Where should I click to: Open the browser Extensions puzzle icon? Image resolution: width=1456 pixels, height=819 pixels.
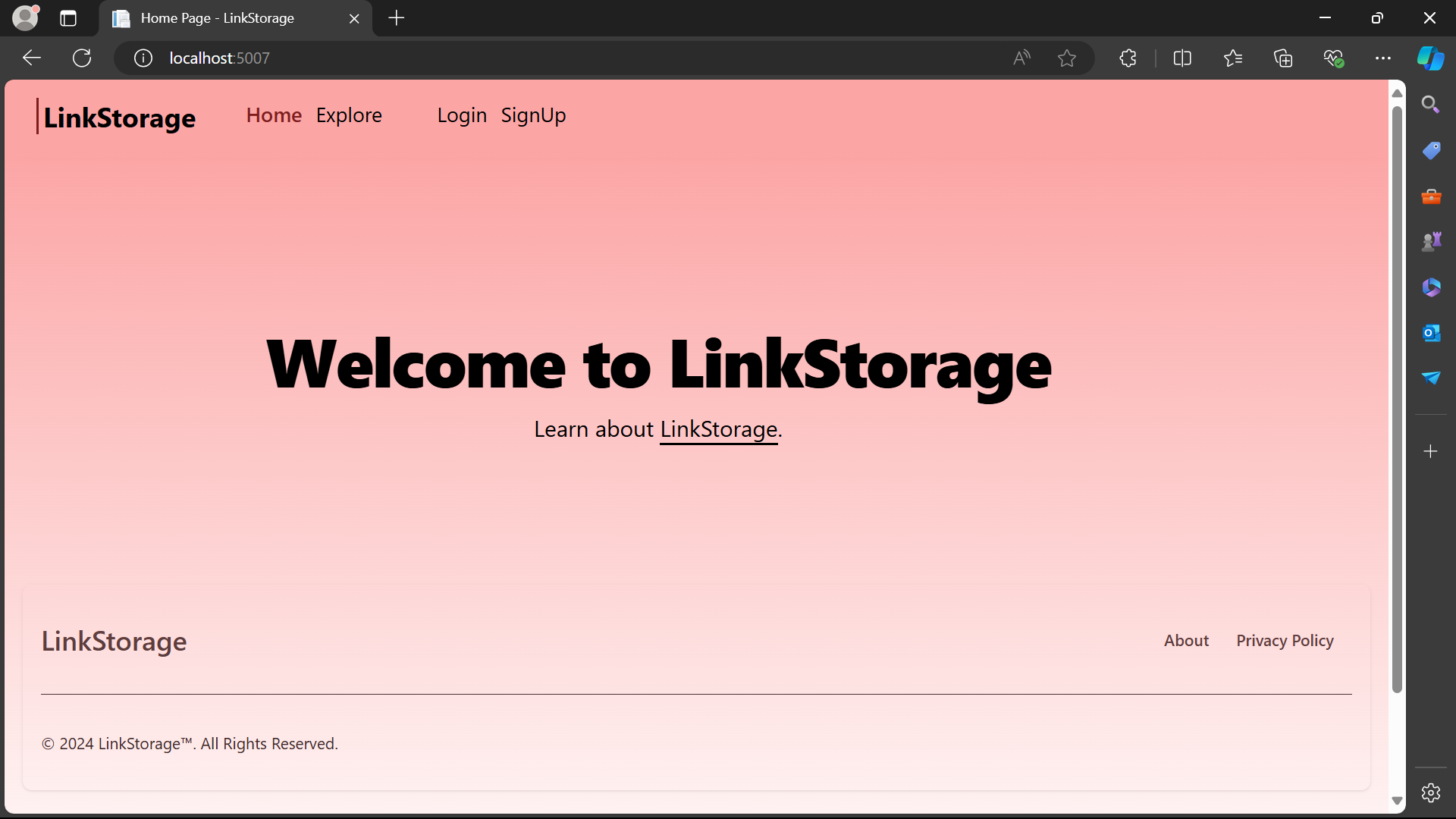(1128, 58)
